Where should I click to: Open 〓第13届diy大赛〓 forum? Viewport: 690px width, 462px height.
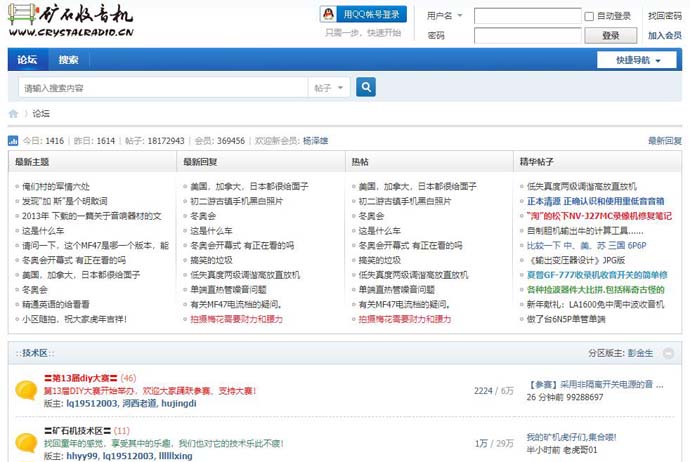pyautogui.click(x=81, y=378)
